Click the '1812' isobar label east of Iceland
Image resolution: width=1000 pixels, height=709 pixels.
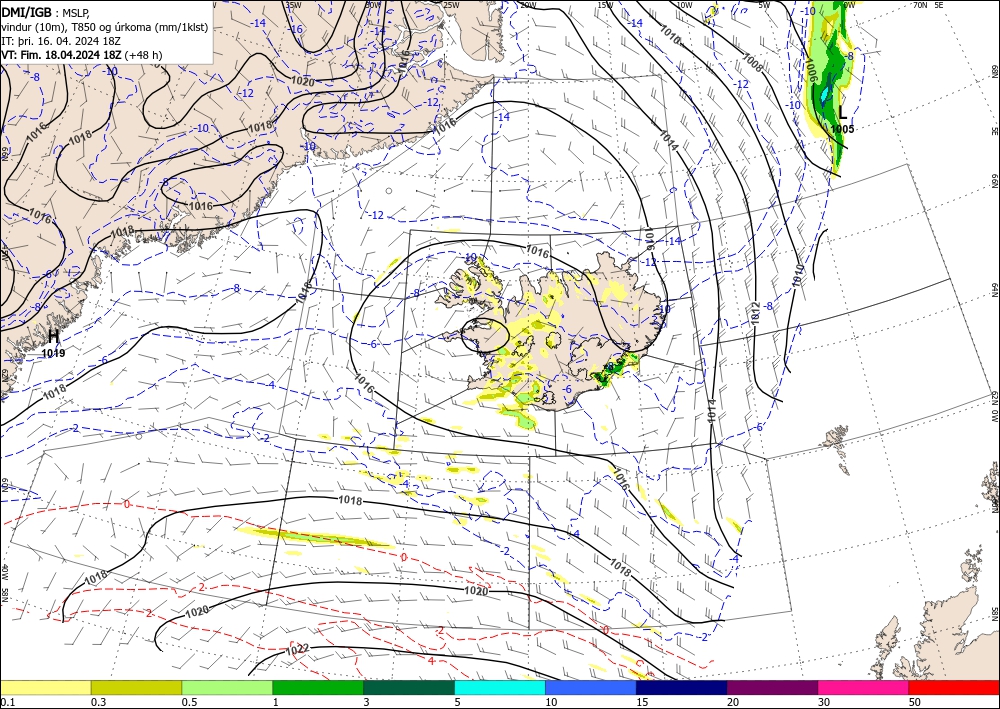pyautogui.click(x=756, y=313)
